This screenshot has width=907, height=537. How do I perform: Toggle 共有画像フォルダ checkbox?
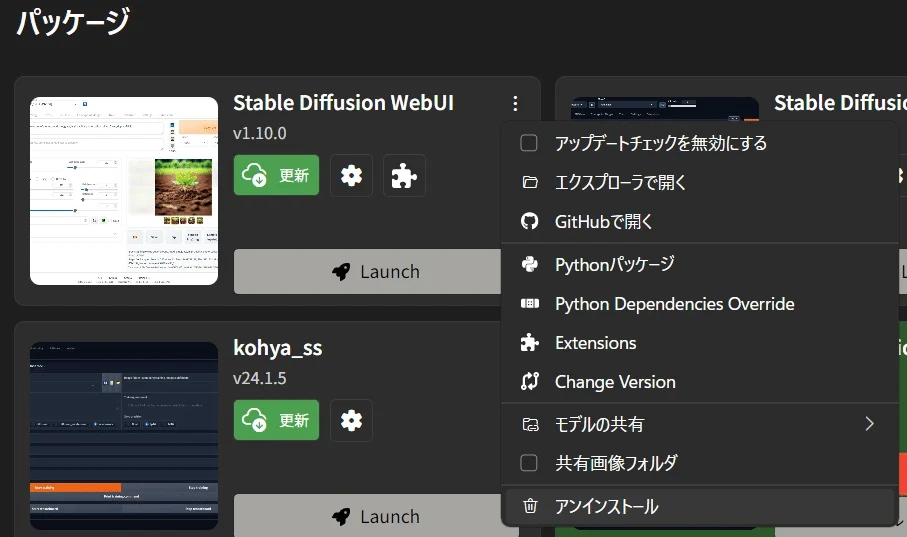point(529,463)
